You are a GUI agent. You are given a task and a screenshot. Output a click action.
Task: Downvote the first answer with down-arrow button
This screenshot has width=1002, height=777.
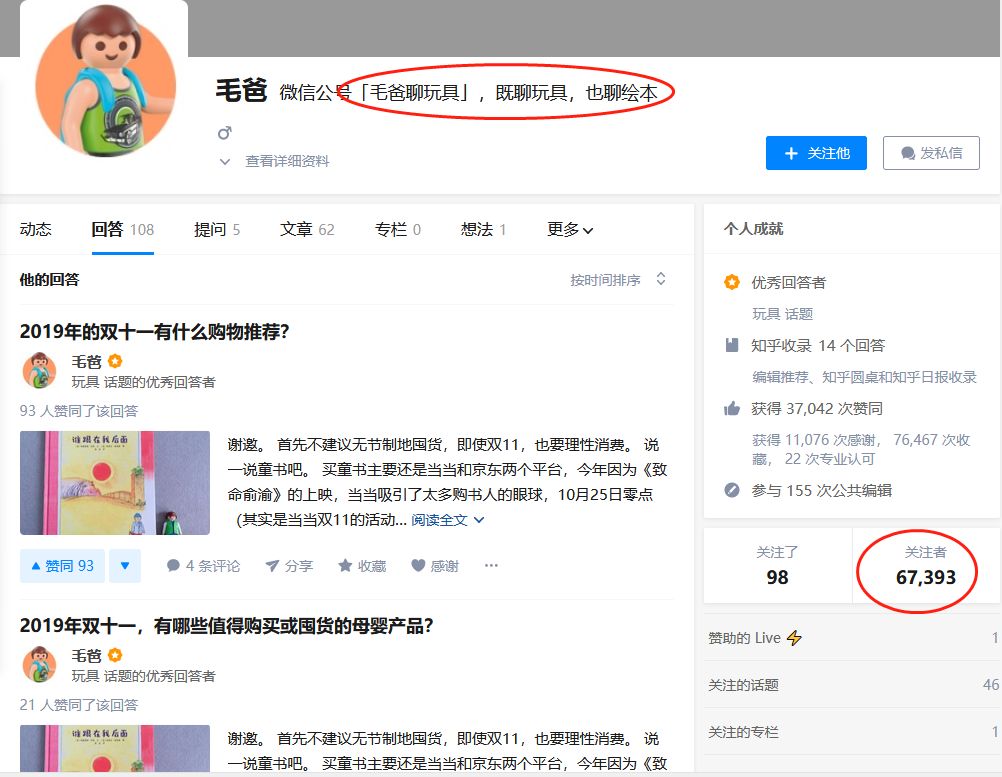click(x=125, y=566)
